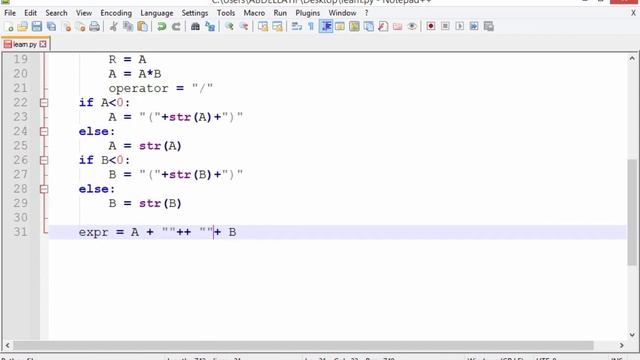Click the Save All toolbar icon
The image size is (640, 360).
[x=51, y=27]
